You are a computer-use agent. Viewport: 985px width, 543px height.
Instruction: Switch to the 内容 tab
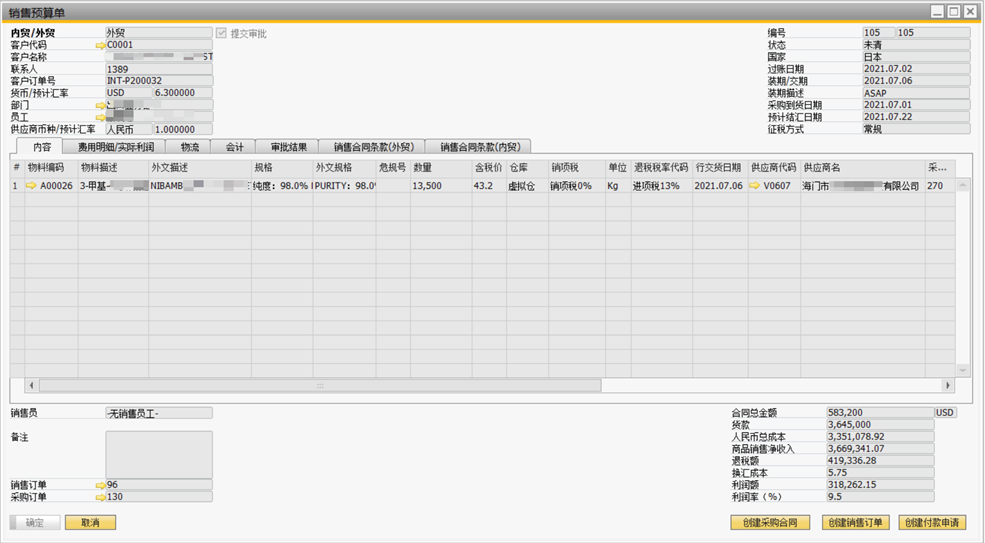click(42, 146)
